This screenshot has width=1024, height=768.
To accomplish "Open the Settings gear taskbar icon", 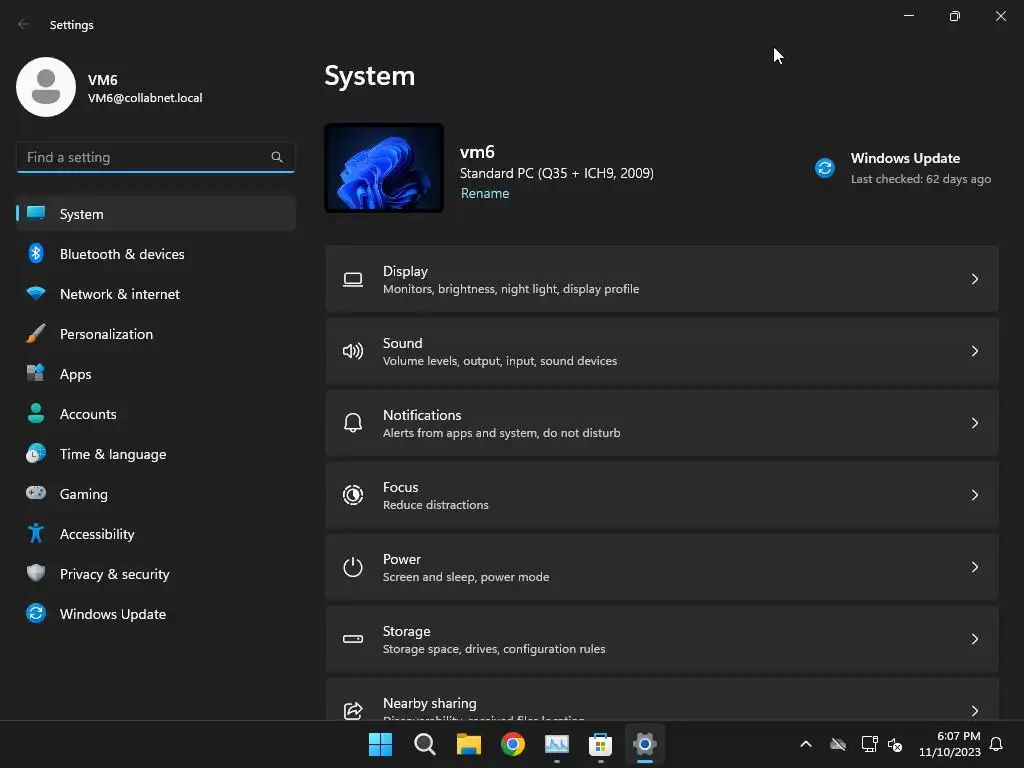I will pyautogui.click(x=645, y=744).
